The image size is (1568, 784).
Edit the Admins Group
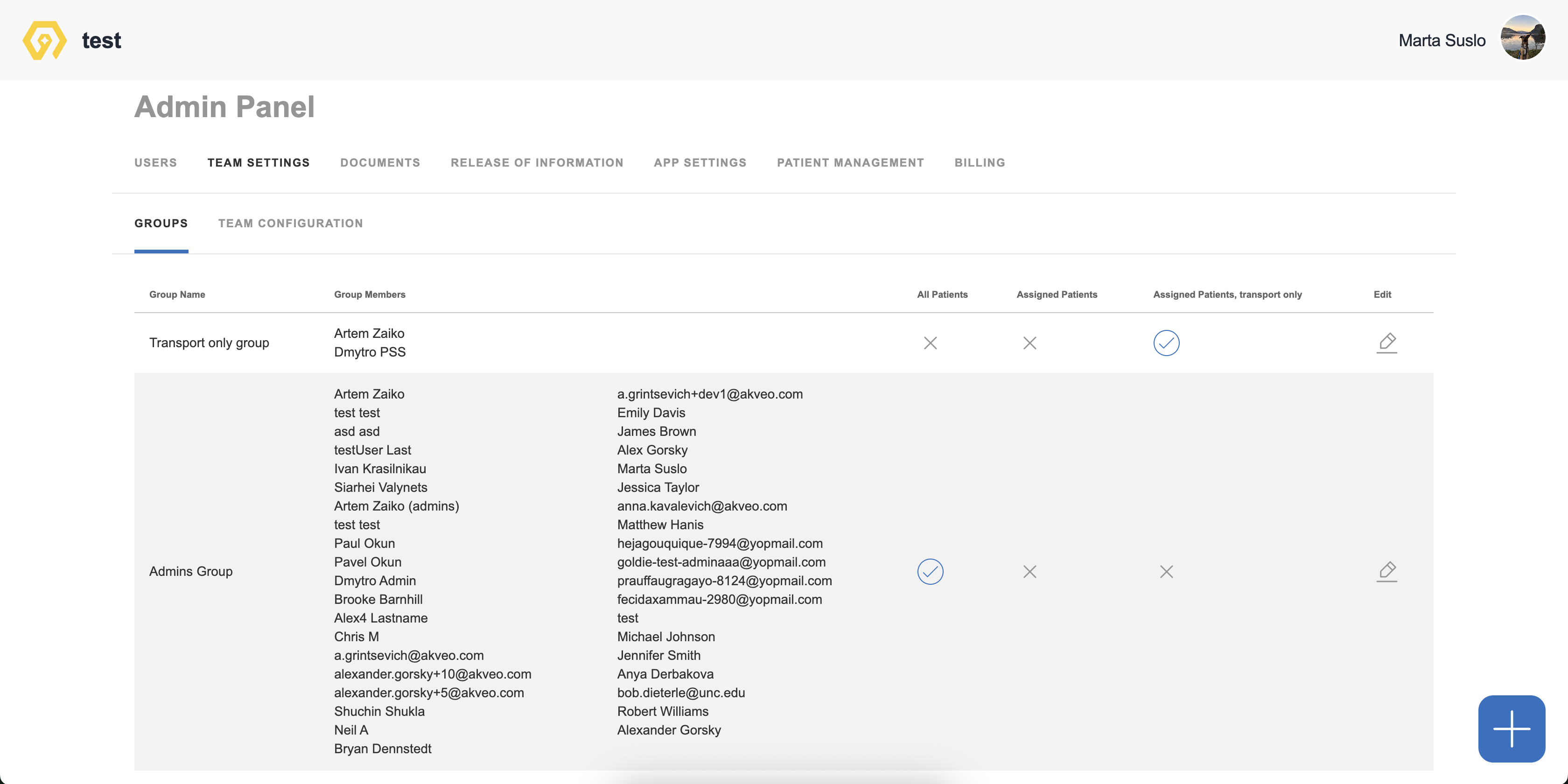tap(1386, 571)
